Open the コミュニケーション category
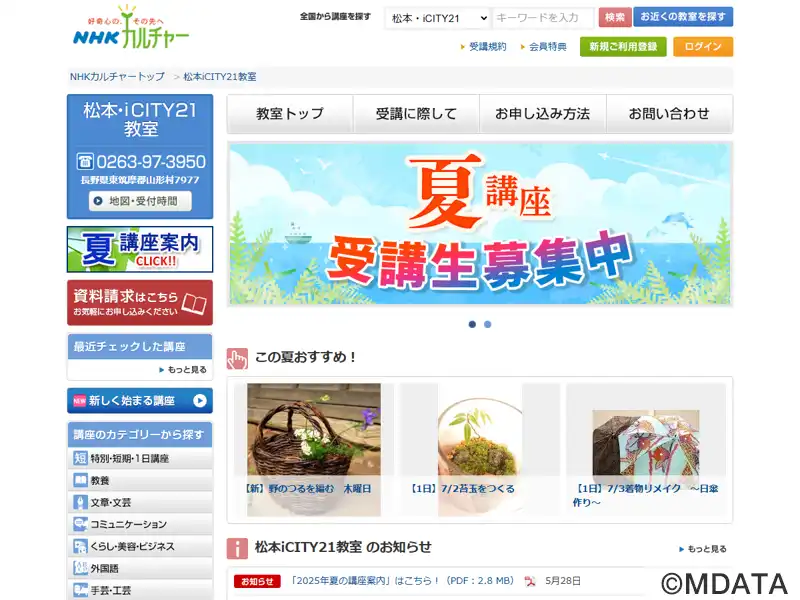Viewport: 800px width, 600px height. point(140,524)
